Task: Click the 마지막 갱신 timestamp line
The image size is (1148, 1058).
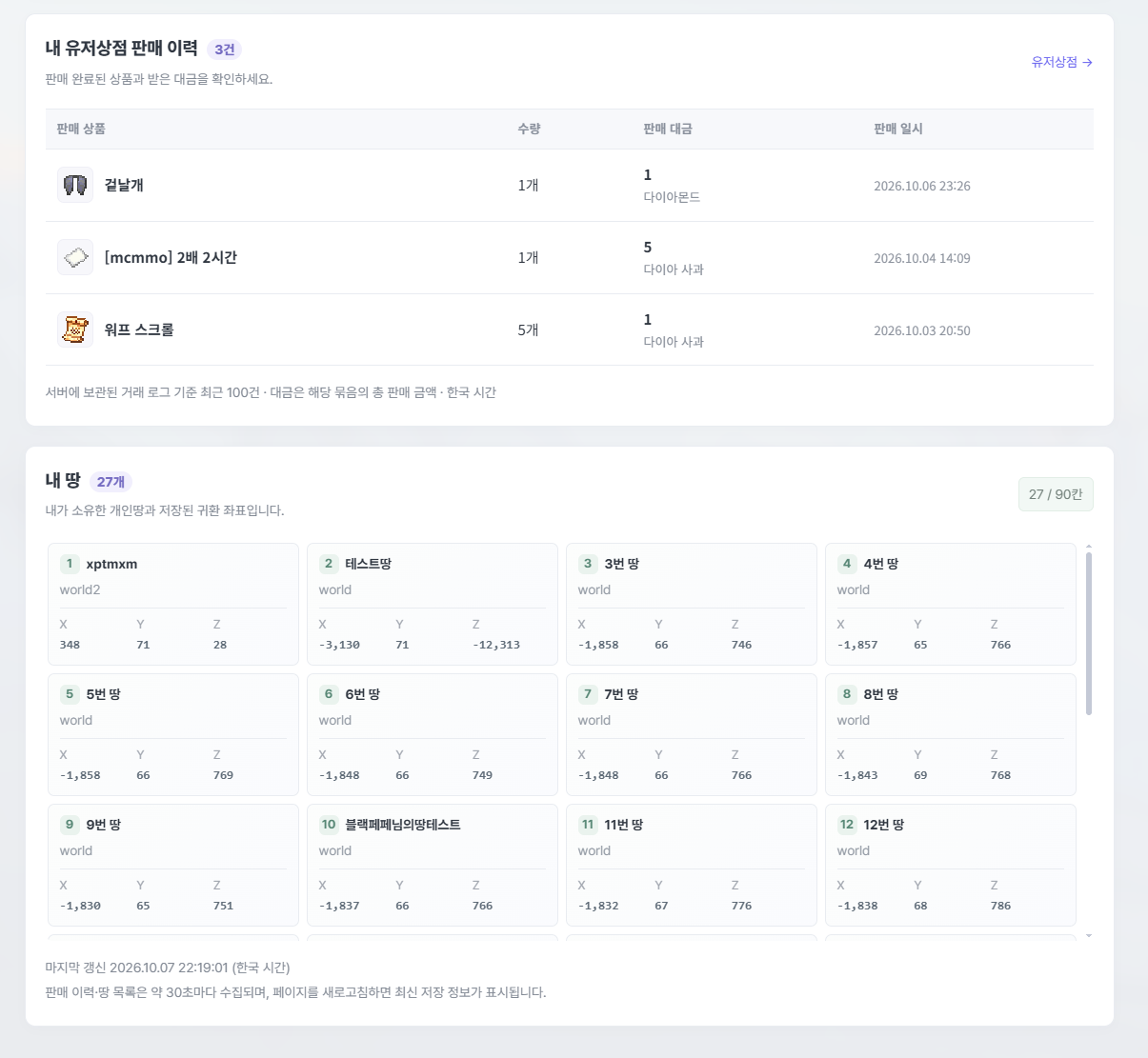Action: (168, 968)
